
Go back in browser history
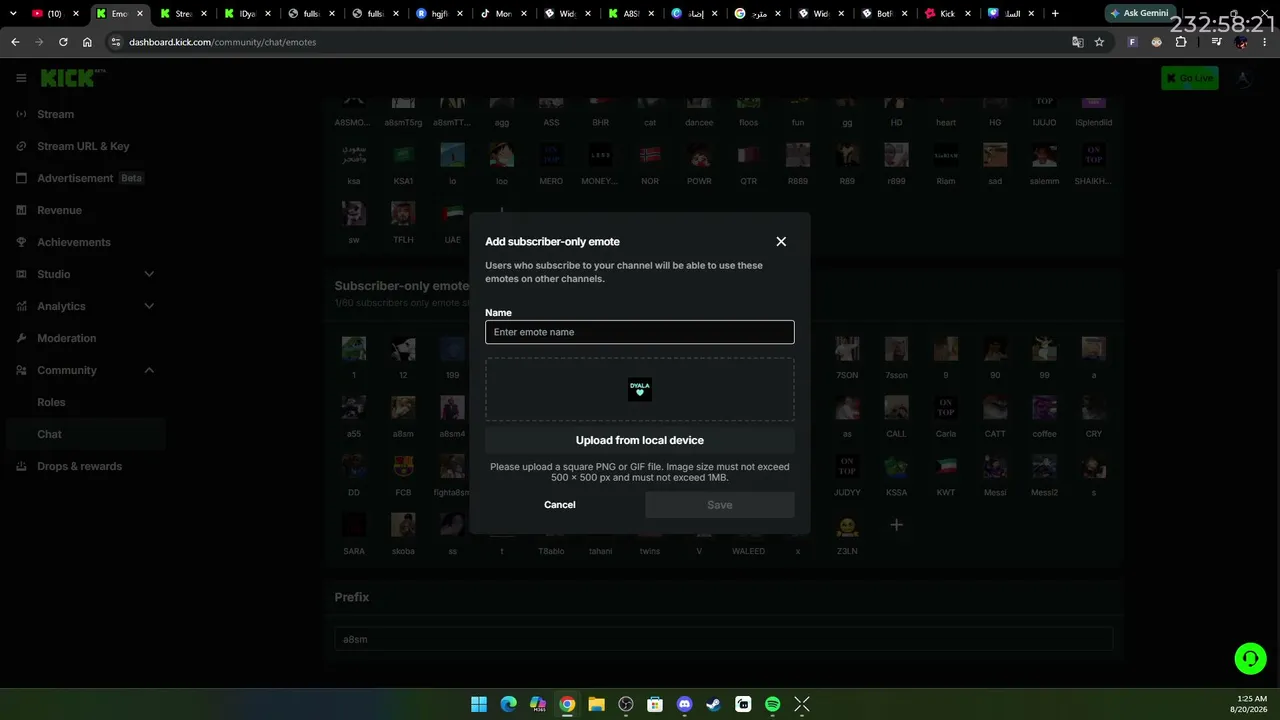click(15, 42)
